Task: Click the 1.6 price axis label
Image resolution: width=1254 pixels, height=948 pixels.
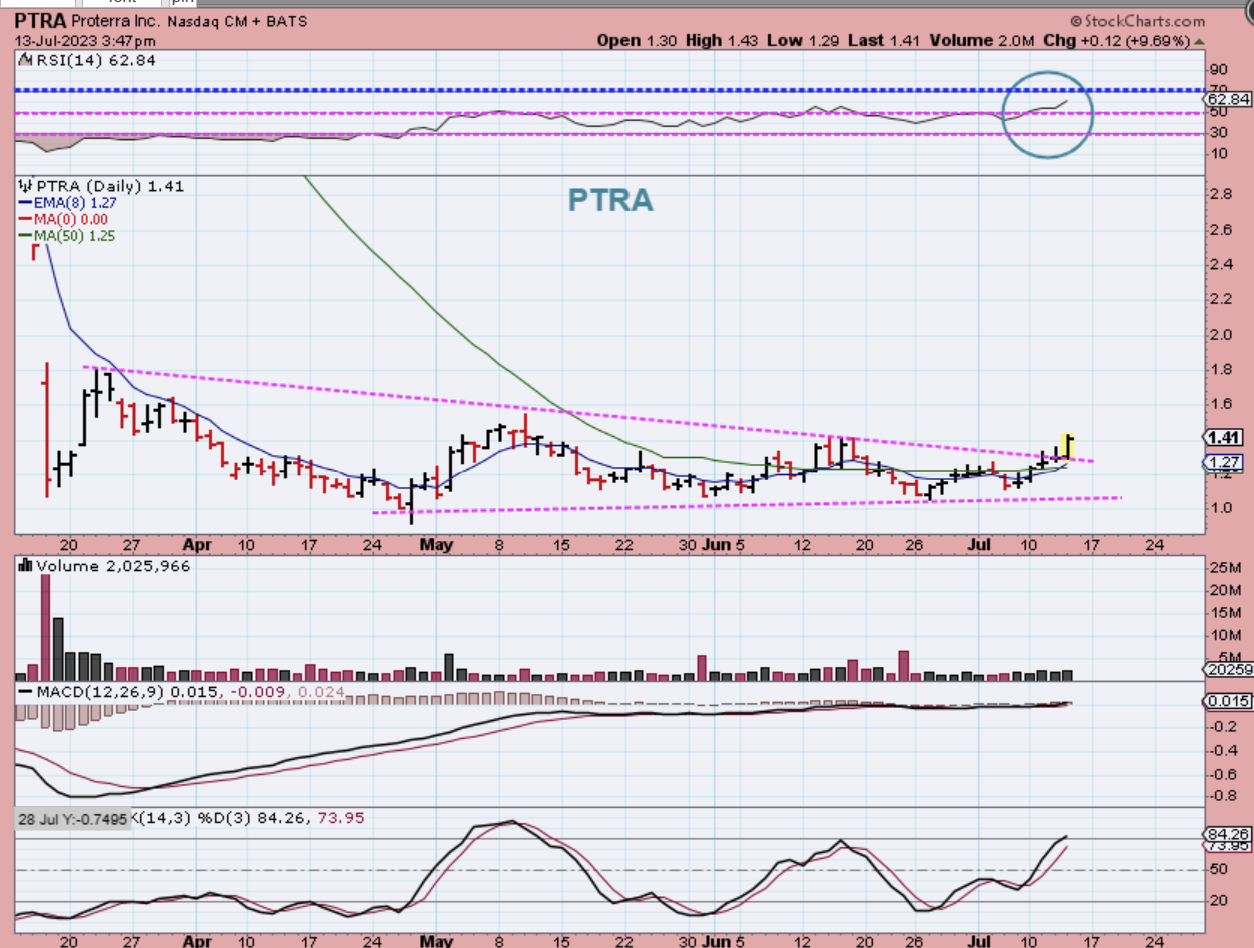Action: click(1221, 403)
